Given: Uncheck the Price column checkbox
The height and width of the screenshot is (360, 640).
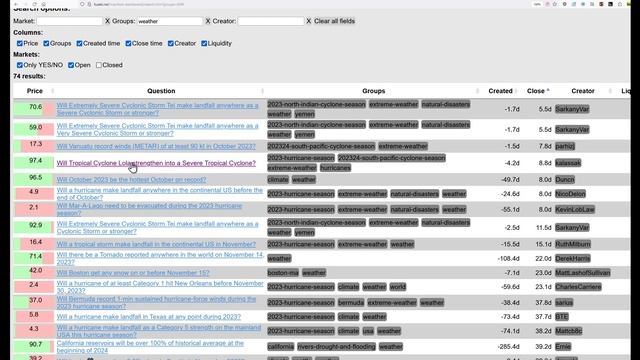Looking at the screenshot, I should (20, 43).
